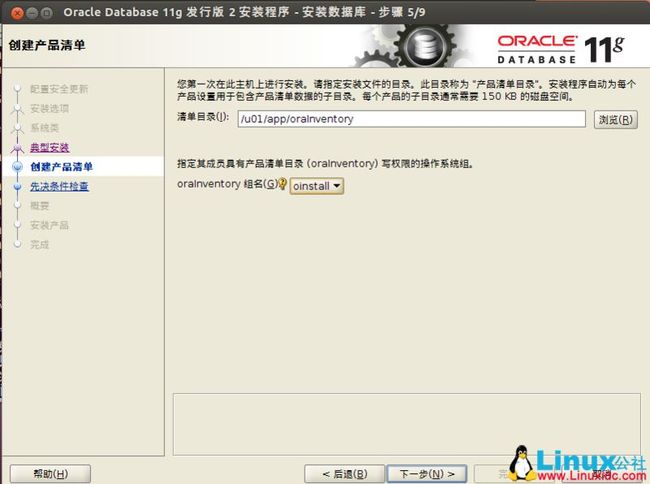Go back with the 后退(B) button
This screenshot has height=484, width=650.
[x=345, y=474]
